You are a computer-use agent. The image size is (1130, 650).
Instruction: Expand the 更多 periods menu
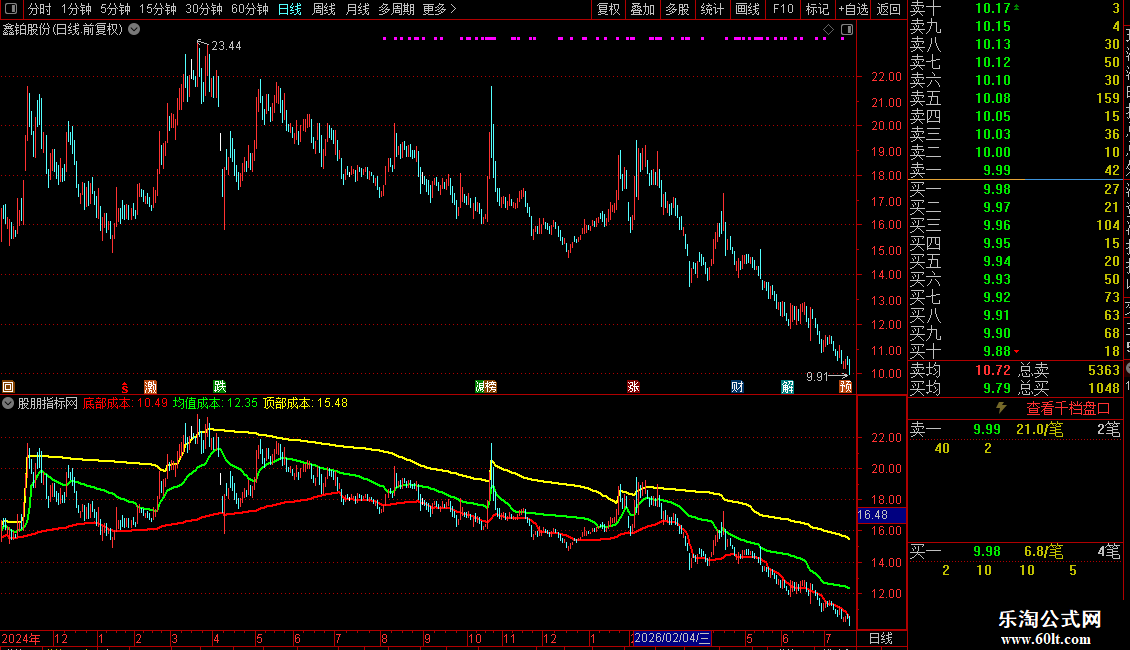click(x=439, y=9)
